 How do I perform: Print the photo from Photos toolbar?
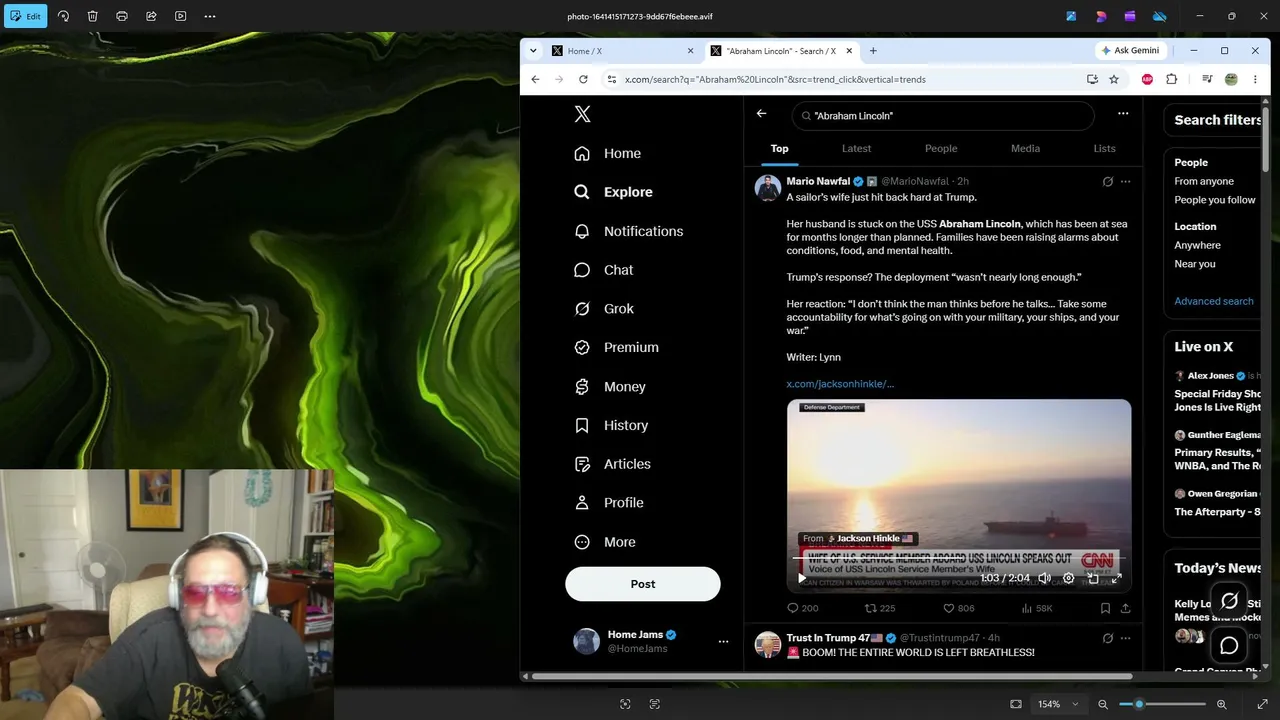(122, 16)
